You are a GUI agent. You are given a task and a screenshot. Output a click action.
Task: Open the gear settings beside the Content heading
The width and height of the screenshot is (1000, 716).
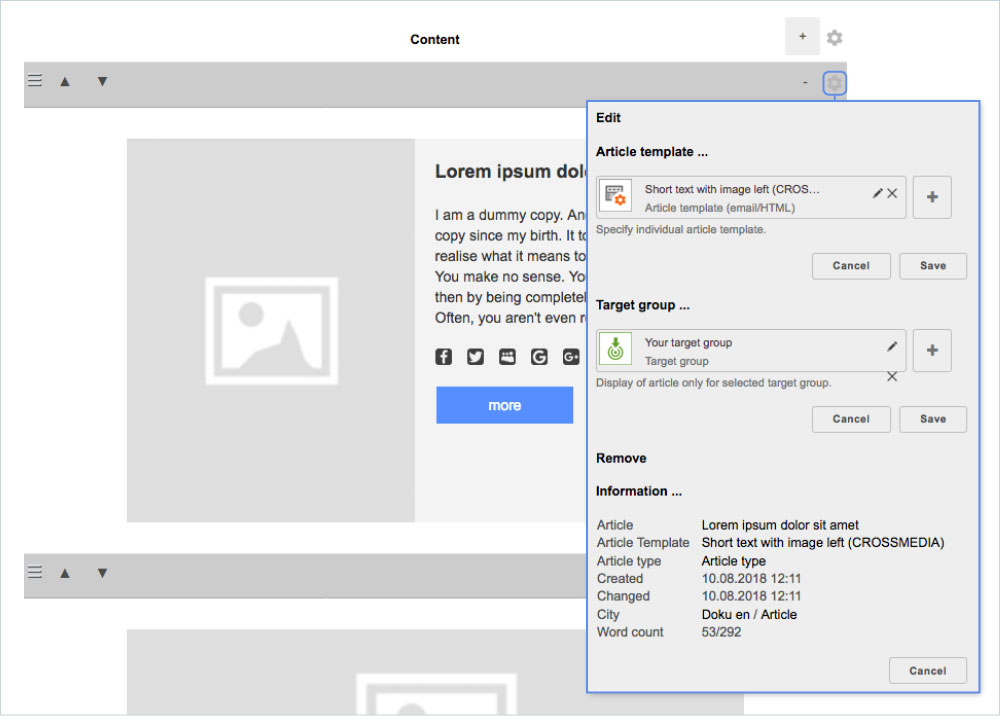[x=834, y=38]
